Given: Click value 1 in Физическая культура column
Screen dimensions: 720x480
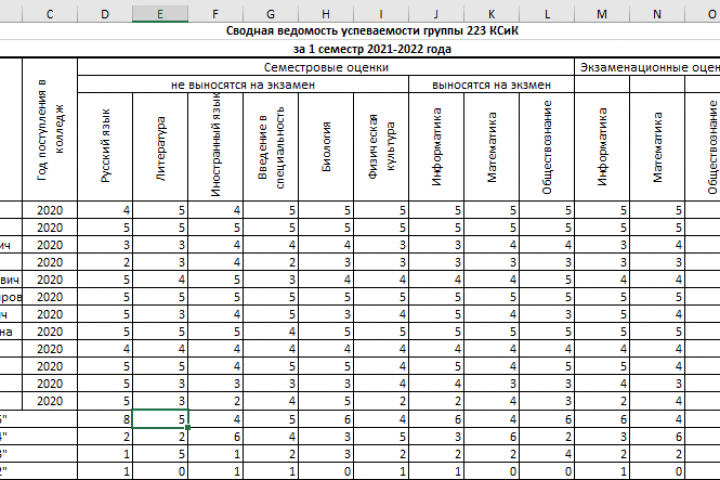Looking at the screenshot, I should (381, 471).
